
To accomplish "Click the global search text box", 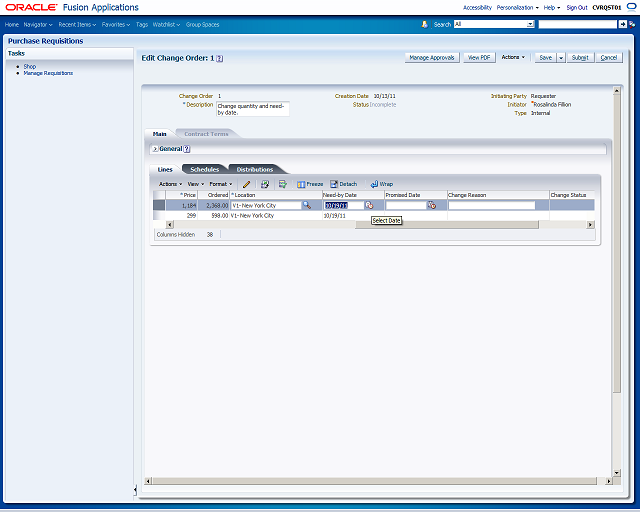I will pos(578,24).
